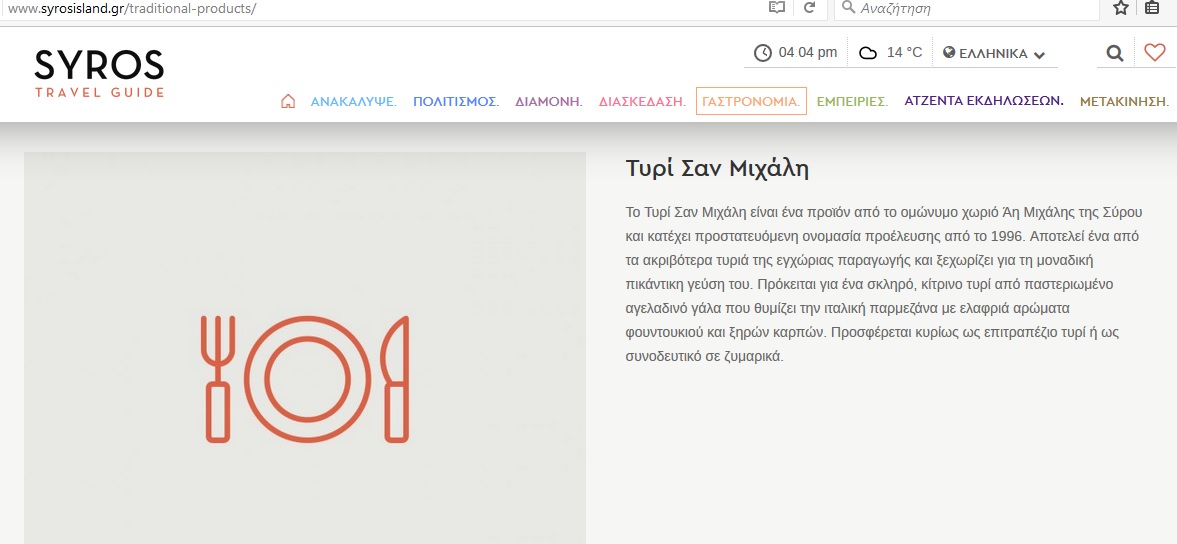1177x544 pixels.
Task: Click the URL address bar
Action: pos(380,8)
